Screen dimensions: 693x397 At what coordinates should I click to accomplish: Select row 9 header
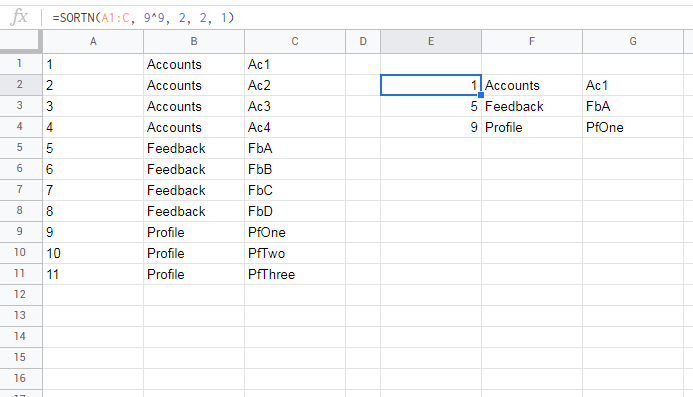pyautogui.click(x=21, y=232)
